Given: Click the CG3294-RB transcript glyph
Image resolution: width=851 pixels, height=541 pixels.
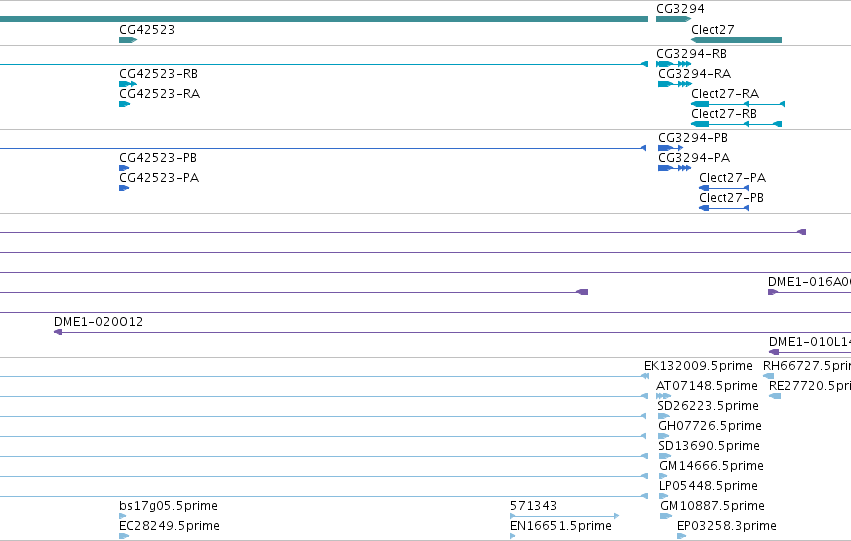Looking at the screenshot, I should pyautogui.click(x=674, y=64).
